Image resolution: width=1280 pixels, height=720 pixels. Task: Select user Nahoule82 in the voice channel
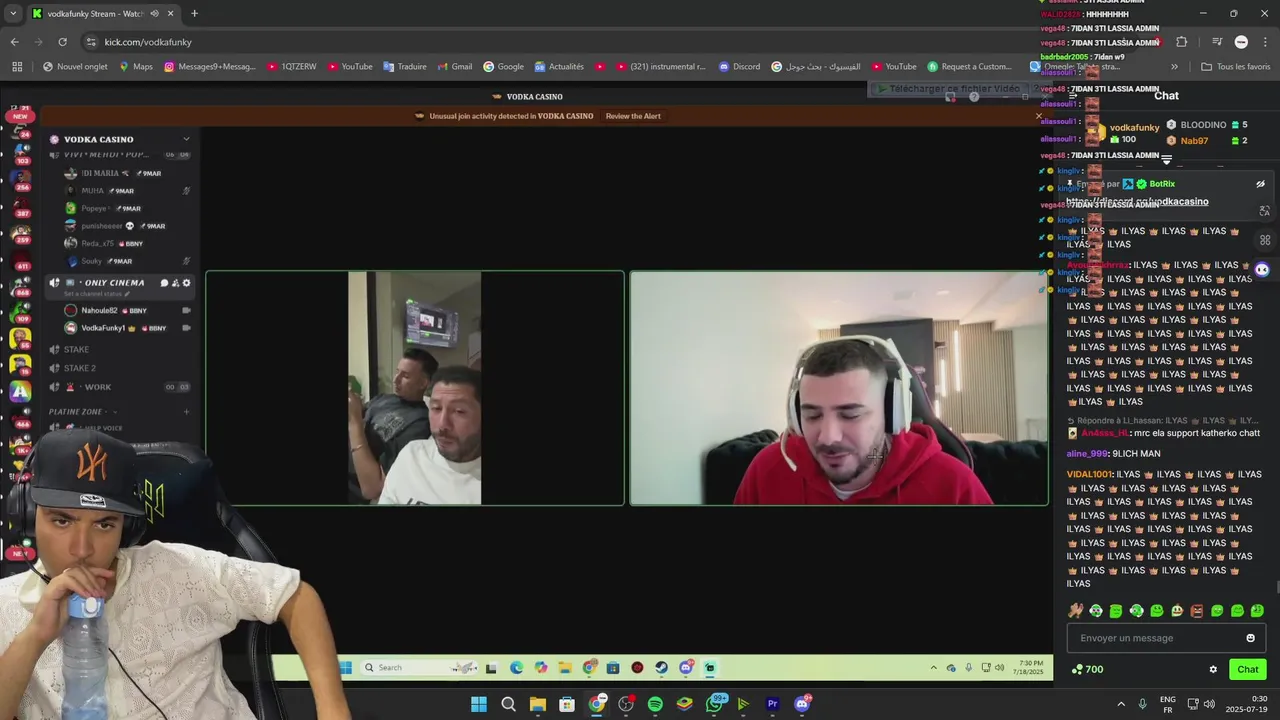pos(99,311)
